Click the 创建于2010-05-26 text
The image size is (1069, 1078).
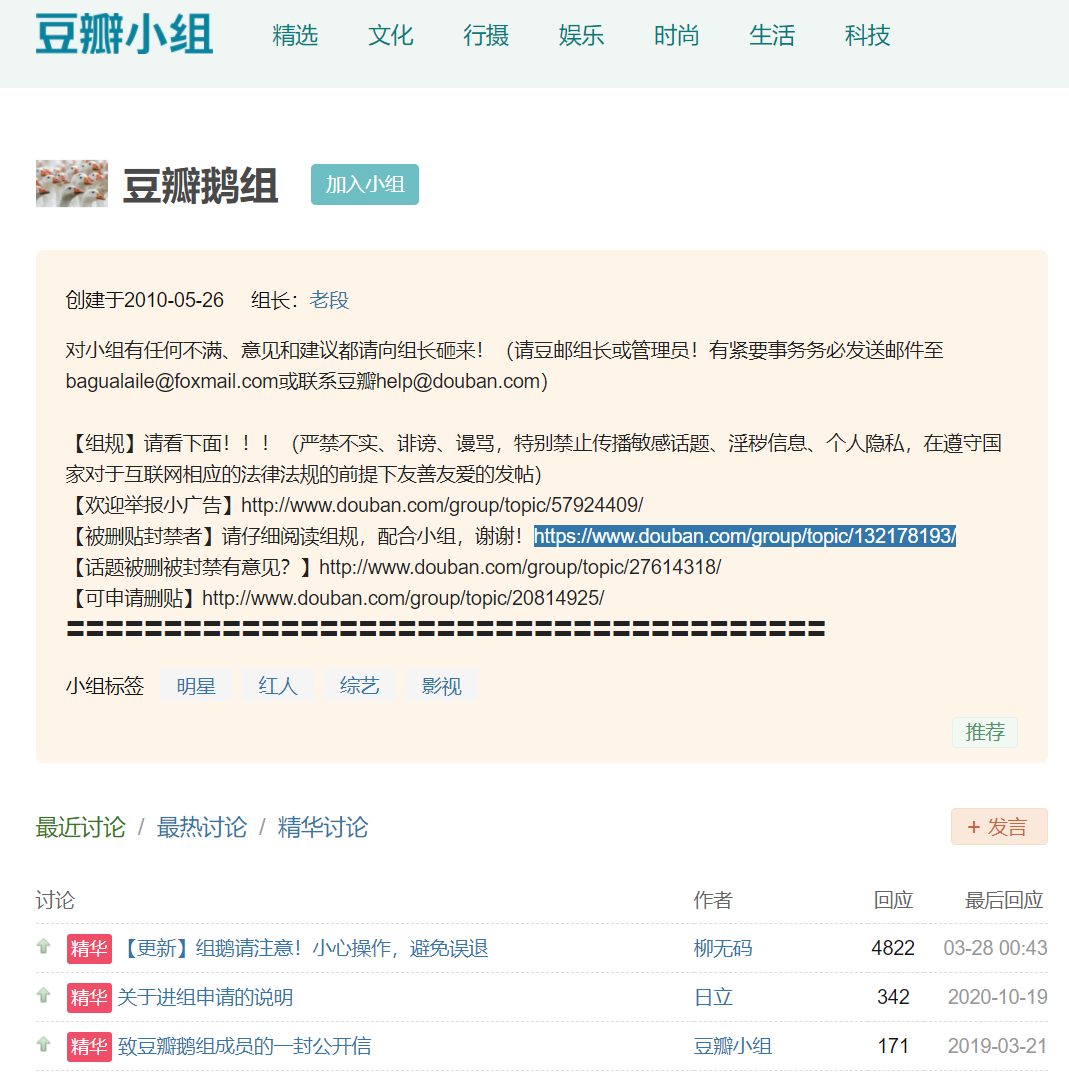144,300
